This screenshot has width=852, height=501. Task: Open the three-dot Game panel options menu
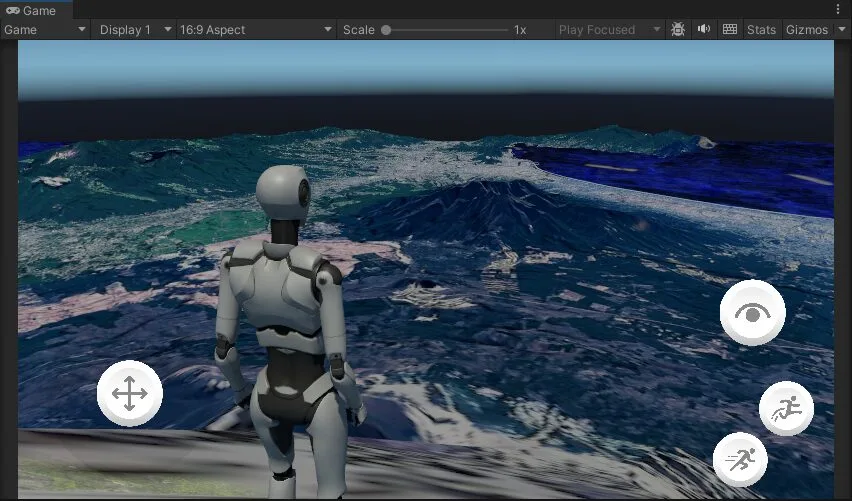838,9
